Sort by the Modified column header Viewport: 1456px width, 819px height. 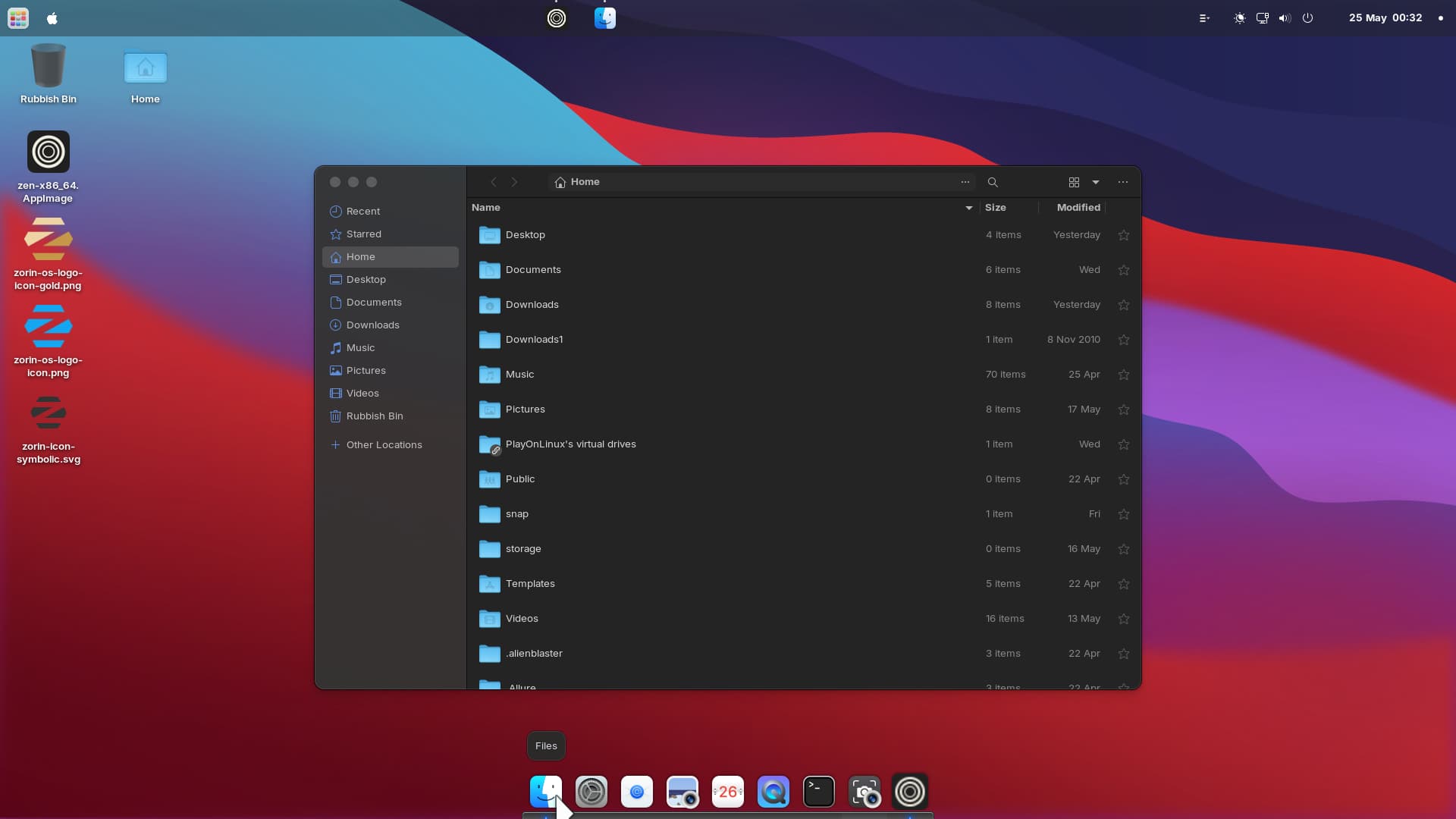click(1078, 208)
